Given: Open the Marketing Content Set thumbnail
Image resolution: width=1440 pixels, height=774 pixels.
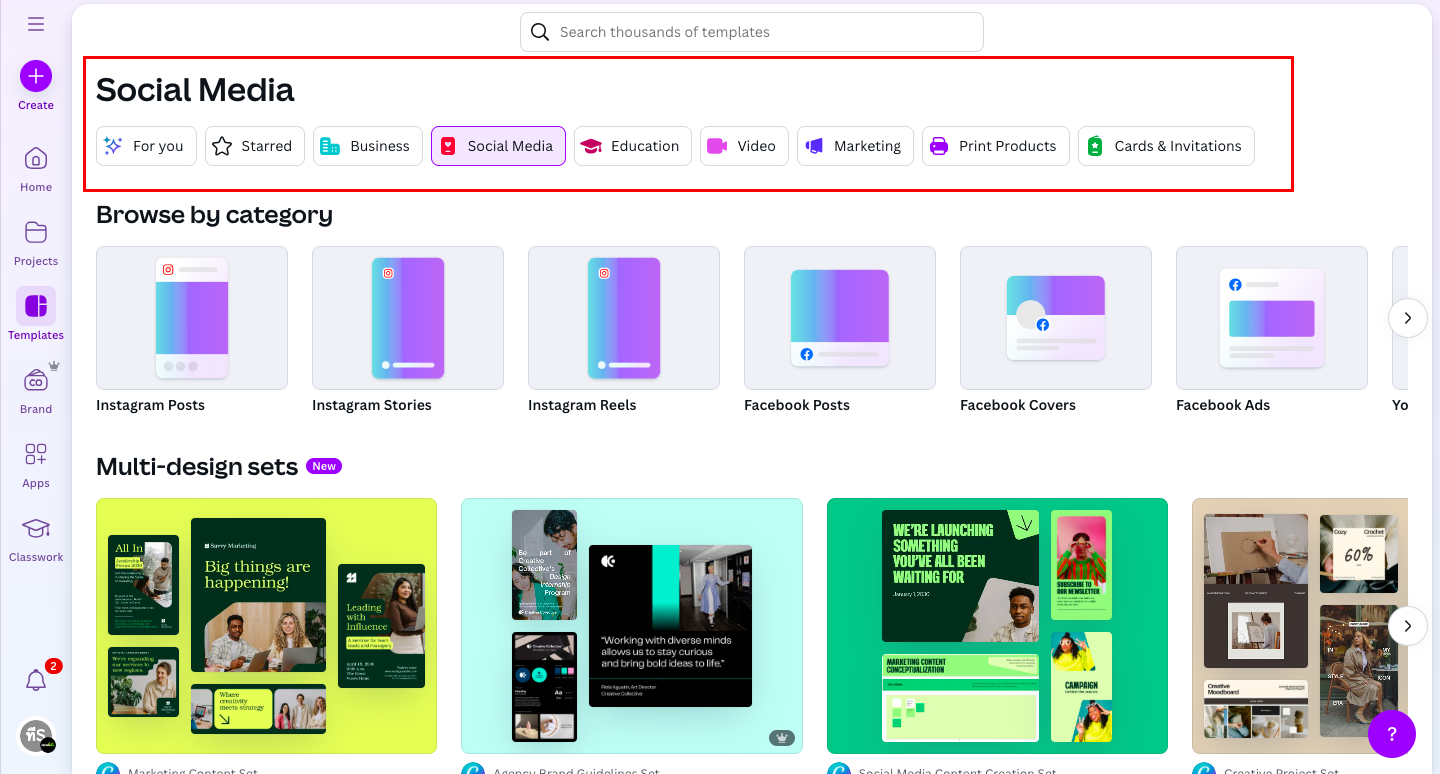Looking at the screenshot, I should (x=266, y=625).
